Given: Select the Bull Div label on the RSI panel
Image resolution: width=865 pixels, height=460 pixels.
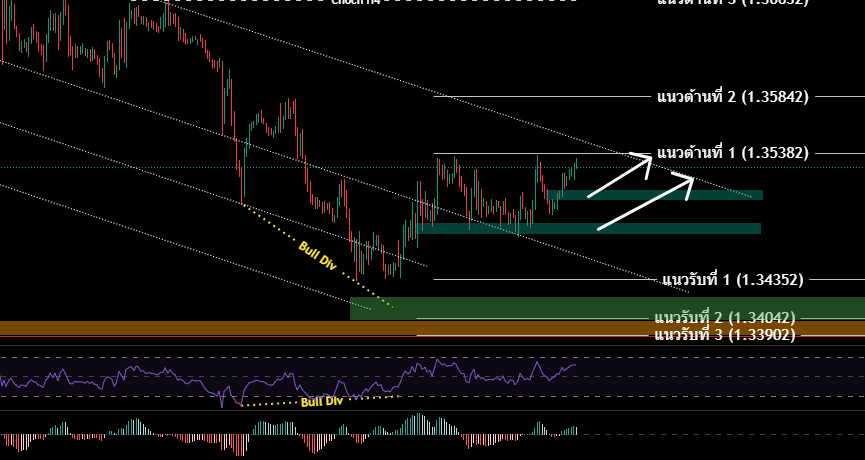Looking at the screenshot, I should 321,402.
